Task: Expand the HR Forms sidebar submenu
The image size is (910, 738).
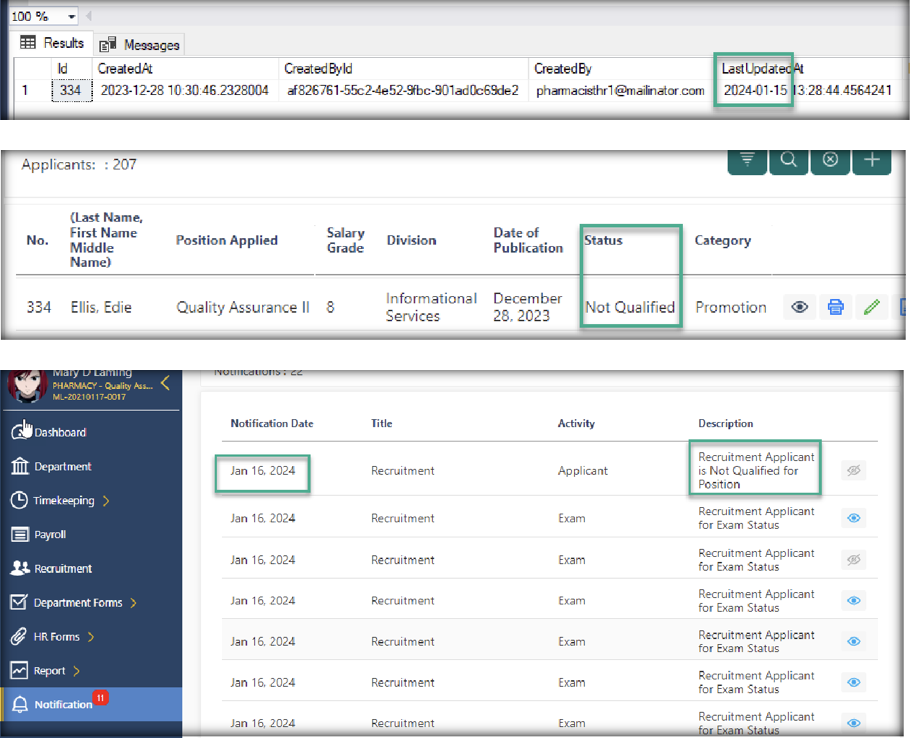Action: pyautogui.click(x=91, y=636)
